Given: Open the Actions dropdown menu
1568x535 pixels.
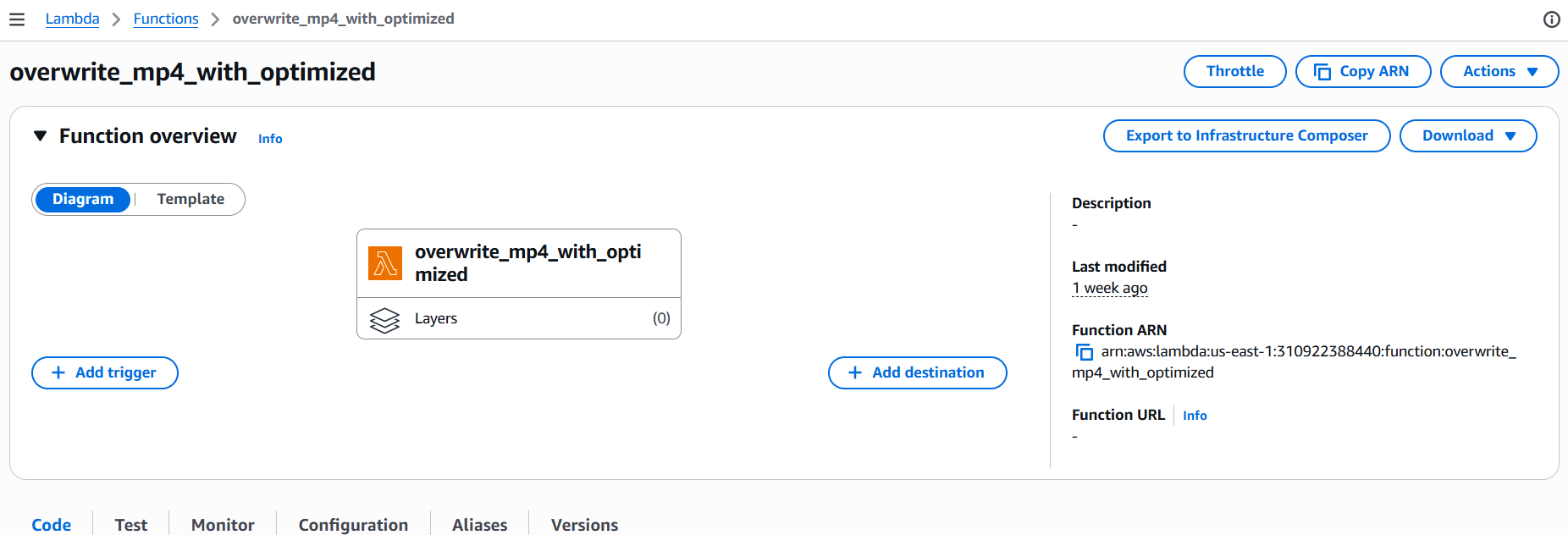Looking at the screenshot, I should point(1499,71).
